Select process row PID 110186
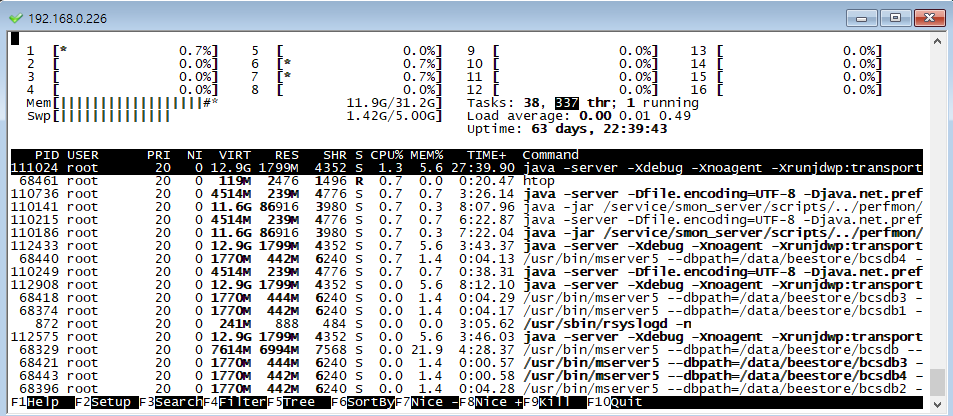The width and height of the screenshot is (953, 416). click(467, 233)
